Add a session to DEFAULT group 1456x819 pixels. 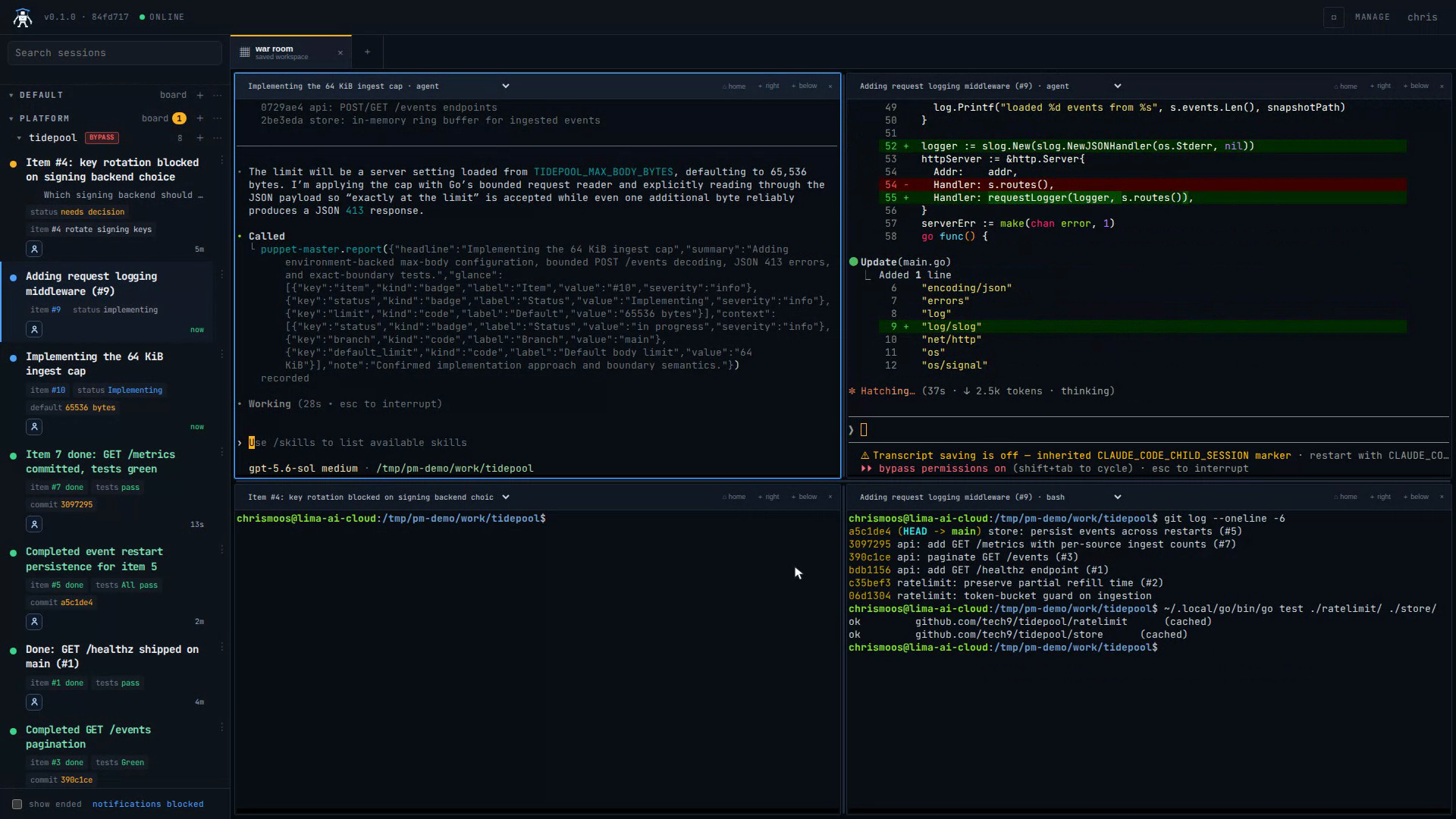200,96
